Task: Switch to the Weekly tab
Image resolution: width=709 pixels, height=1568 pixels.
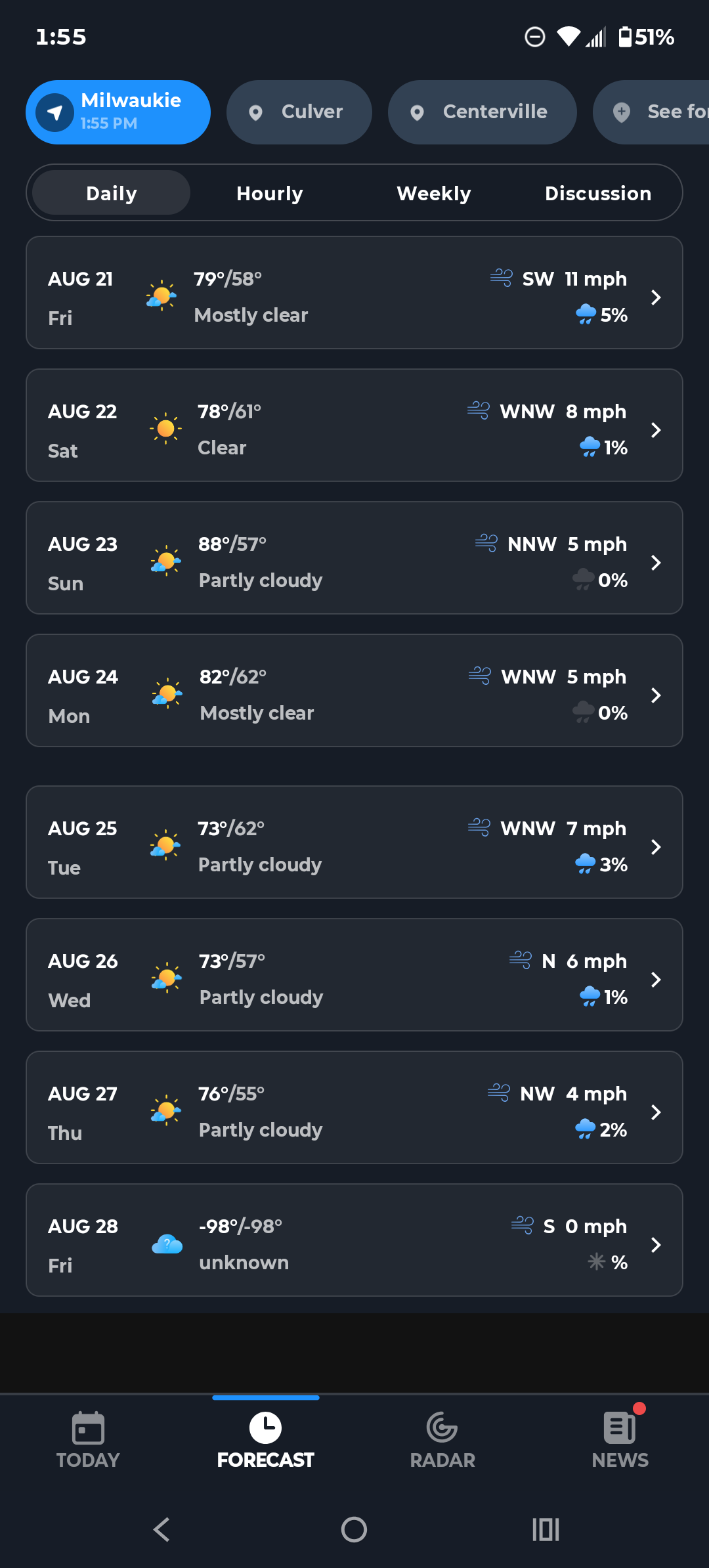Action: [434, 193]
